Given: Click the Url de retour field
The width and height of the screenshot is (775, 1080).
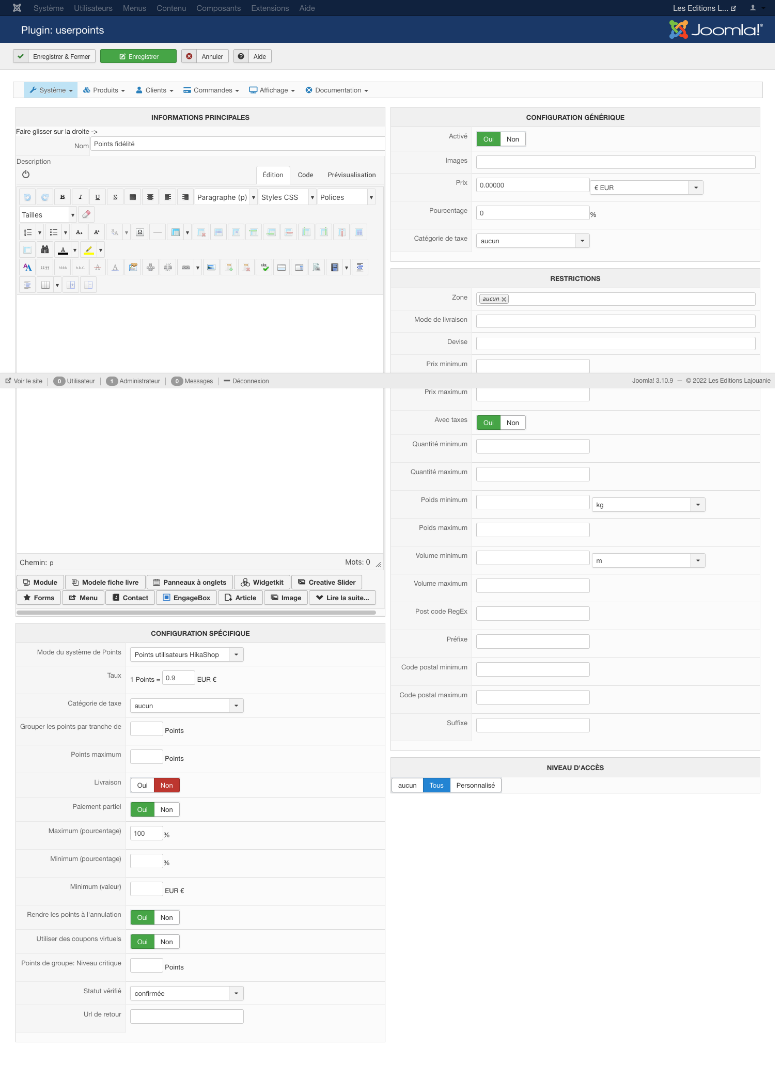Looking at the screenshot, I should tap(187, 1016).
